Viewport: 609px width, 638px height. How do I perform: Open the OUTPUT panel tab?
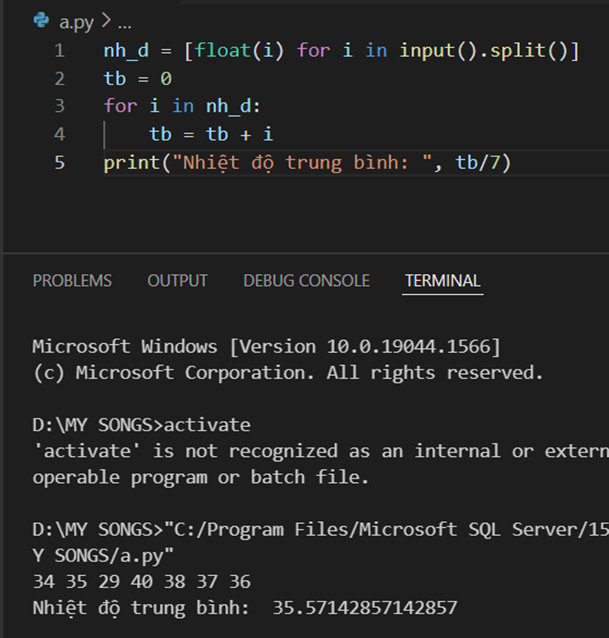coord(177,281)
